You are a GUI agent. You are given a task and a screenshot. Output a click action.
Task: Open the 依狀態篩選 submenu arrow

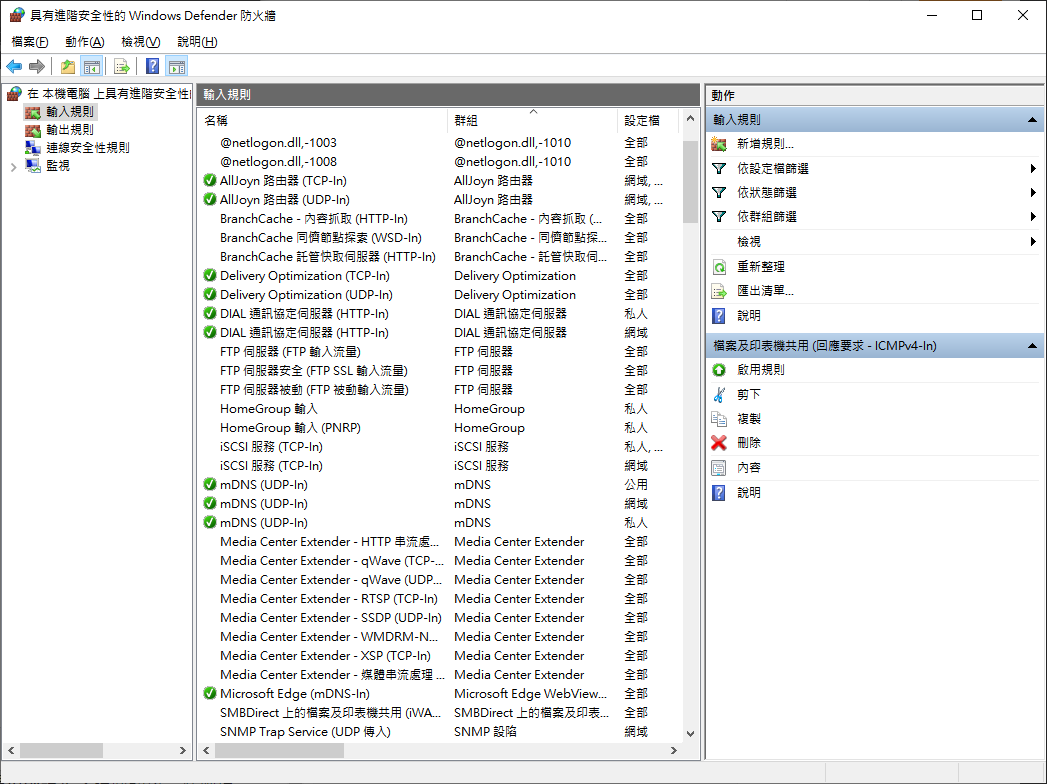tap(1033, 192)
